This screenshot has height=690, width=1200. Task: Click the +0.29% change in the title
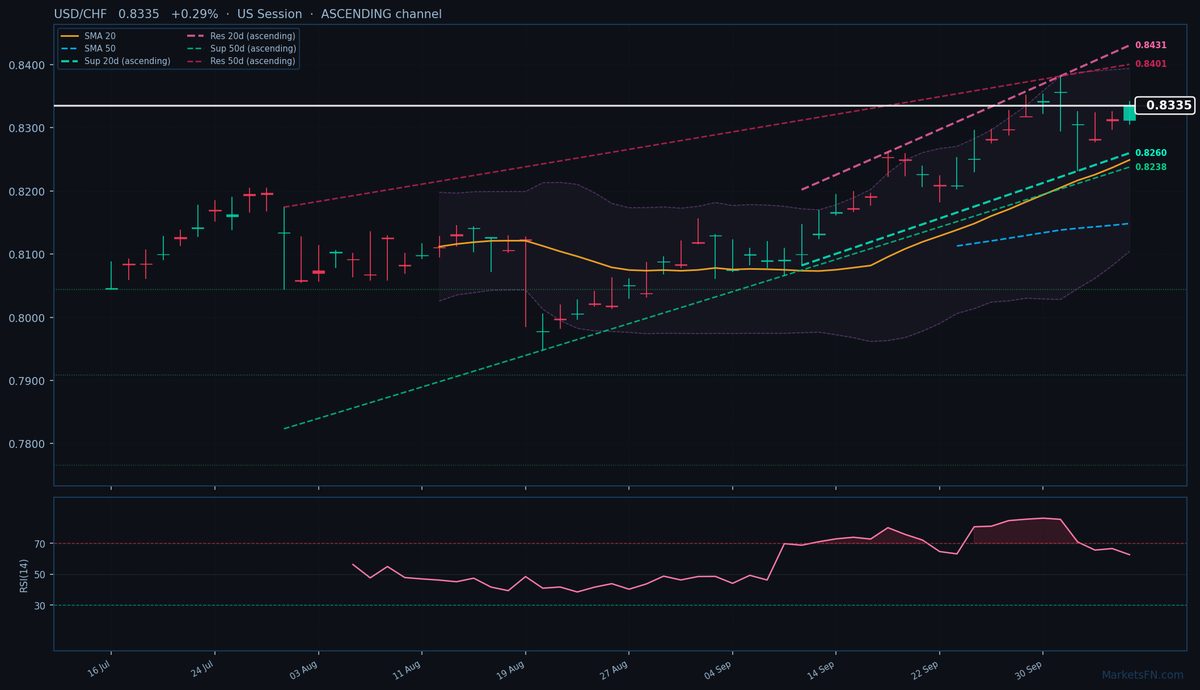(195, 14)
